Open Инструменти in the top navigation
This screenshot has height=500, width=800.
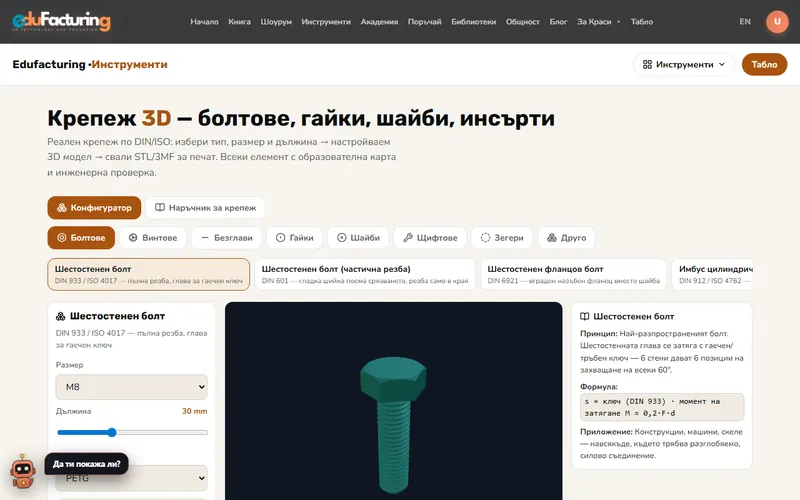326,22
